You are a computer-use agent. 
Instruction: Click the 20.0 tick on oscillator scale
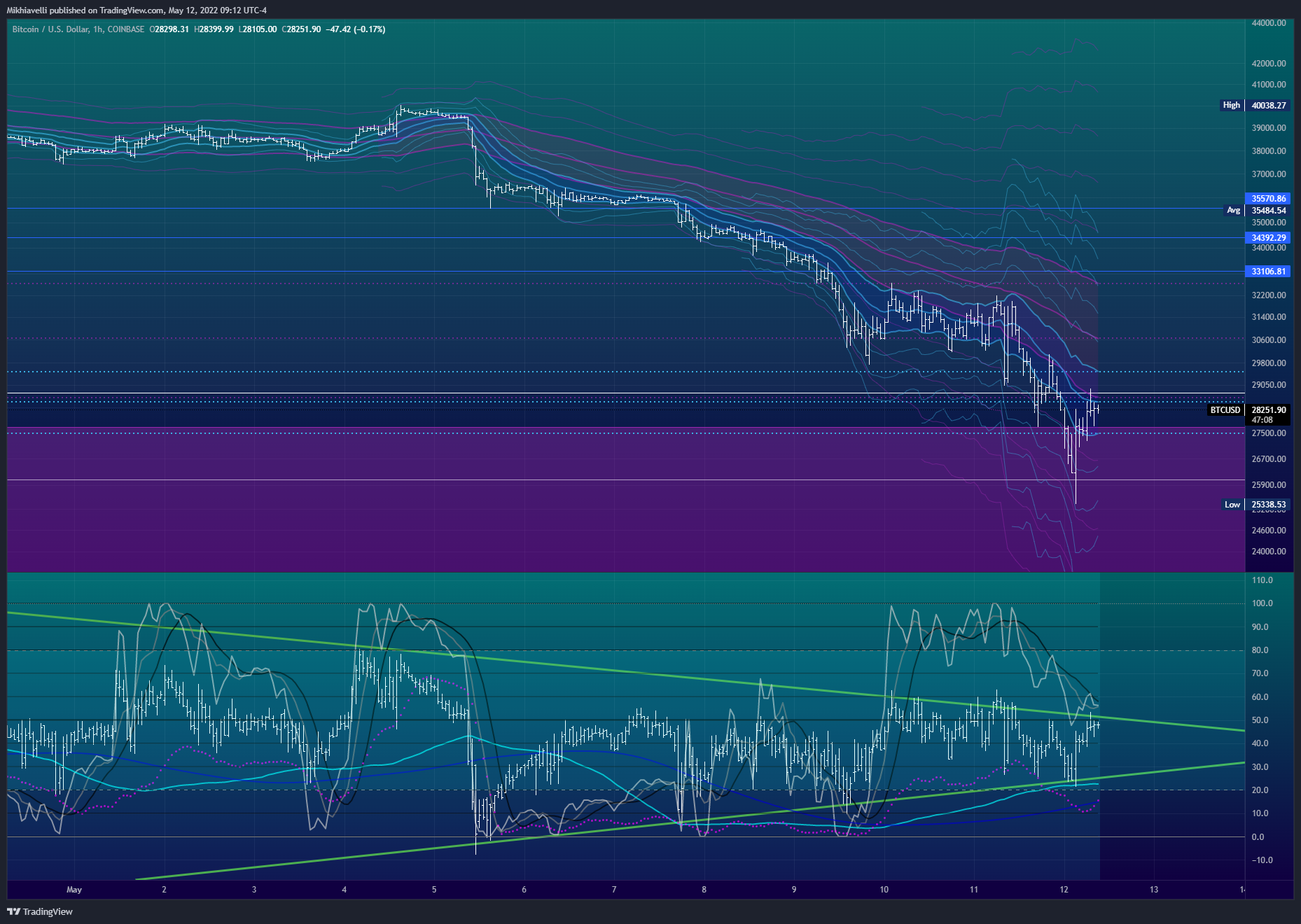click(x=1260, y=790)
